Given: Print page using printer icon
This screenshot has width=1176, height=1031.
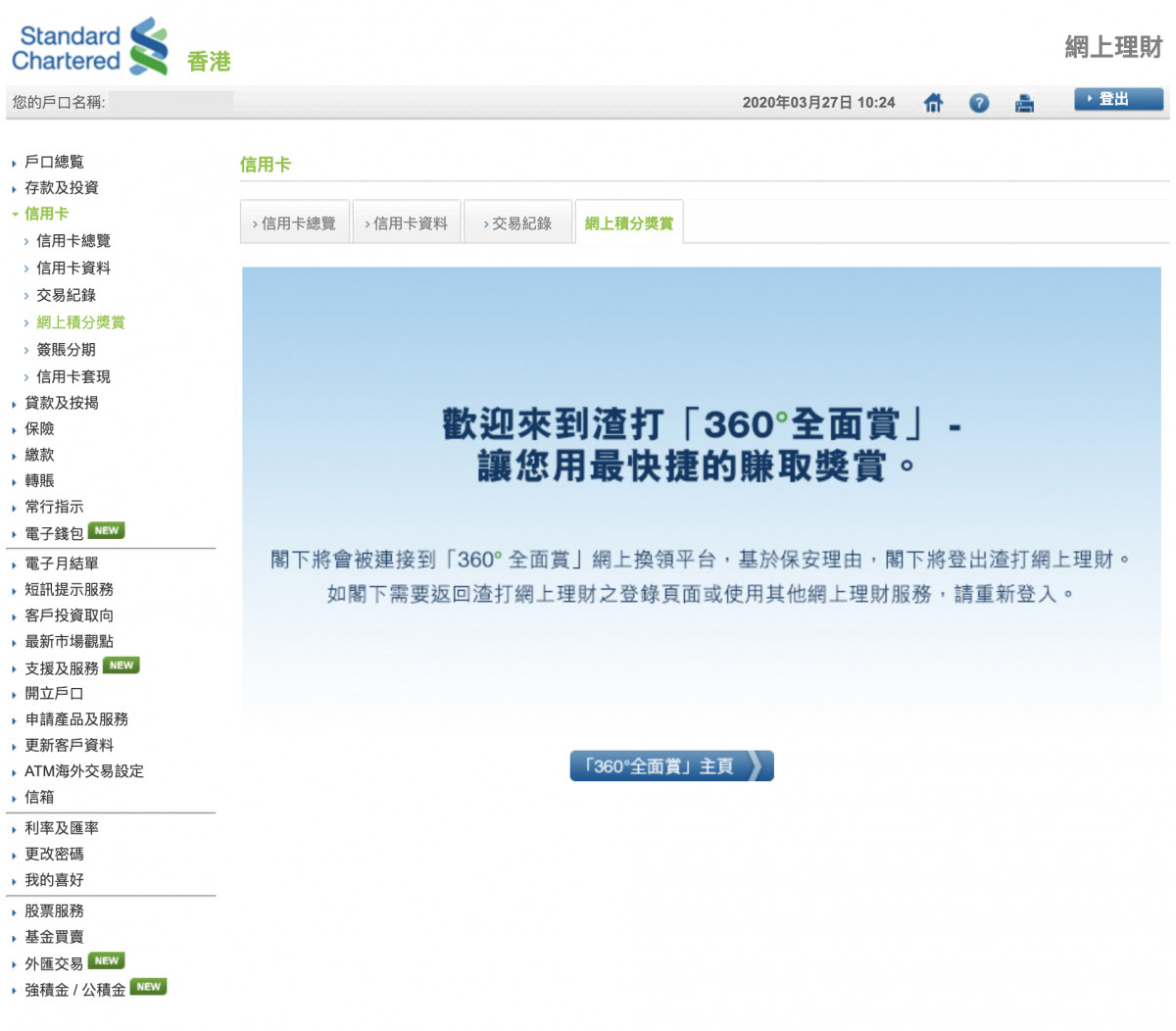Looking at the screenshot, I should click(x=1024, y=102).
